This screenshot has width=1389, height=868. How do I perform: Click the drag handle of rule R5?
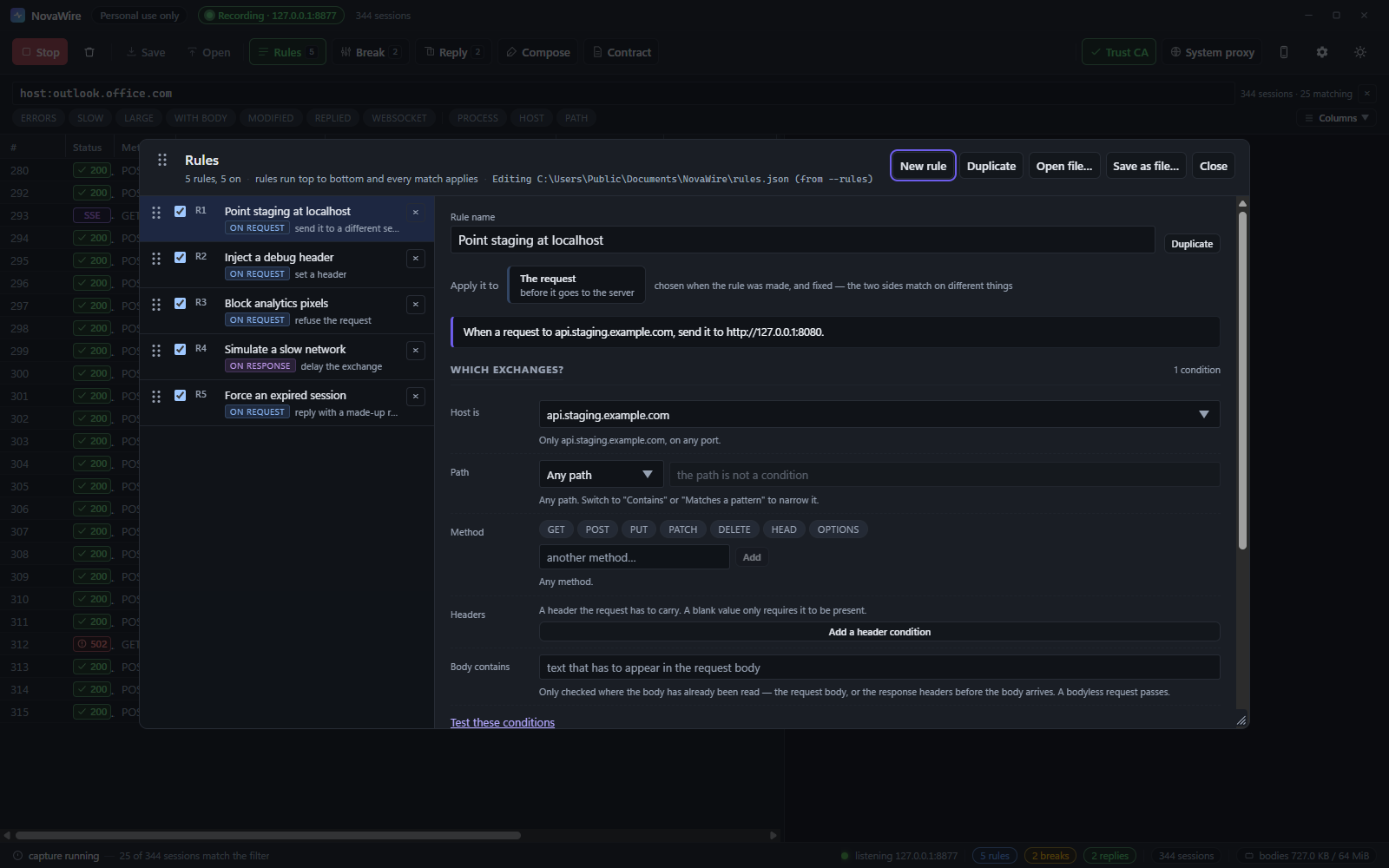coord(156,397)
